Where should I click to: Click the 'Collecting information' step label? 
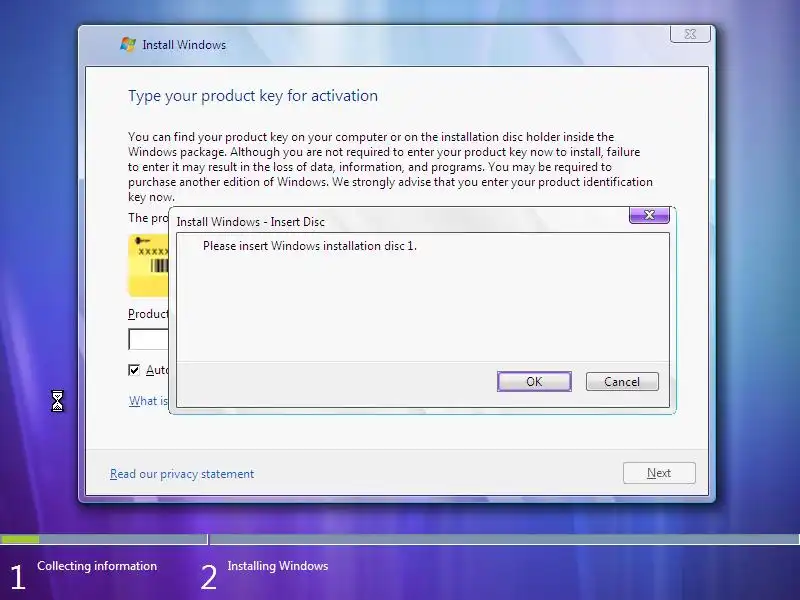[97, 566]
